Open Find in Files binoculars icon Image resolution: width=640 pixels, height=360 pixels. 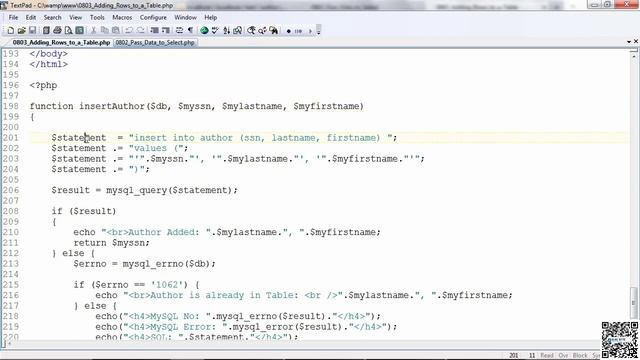(x=273, y=31)
